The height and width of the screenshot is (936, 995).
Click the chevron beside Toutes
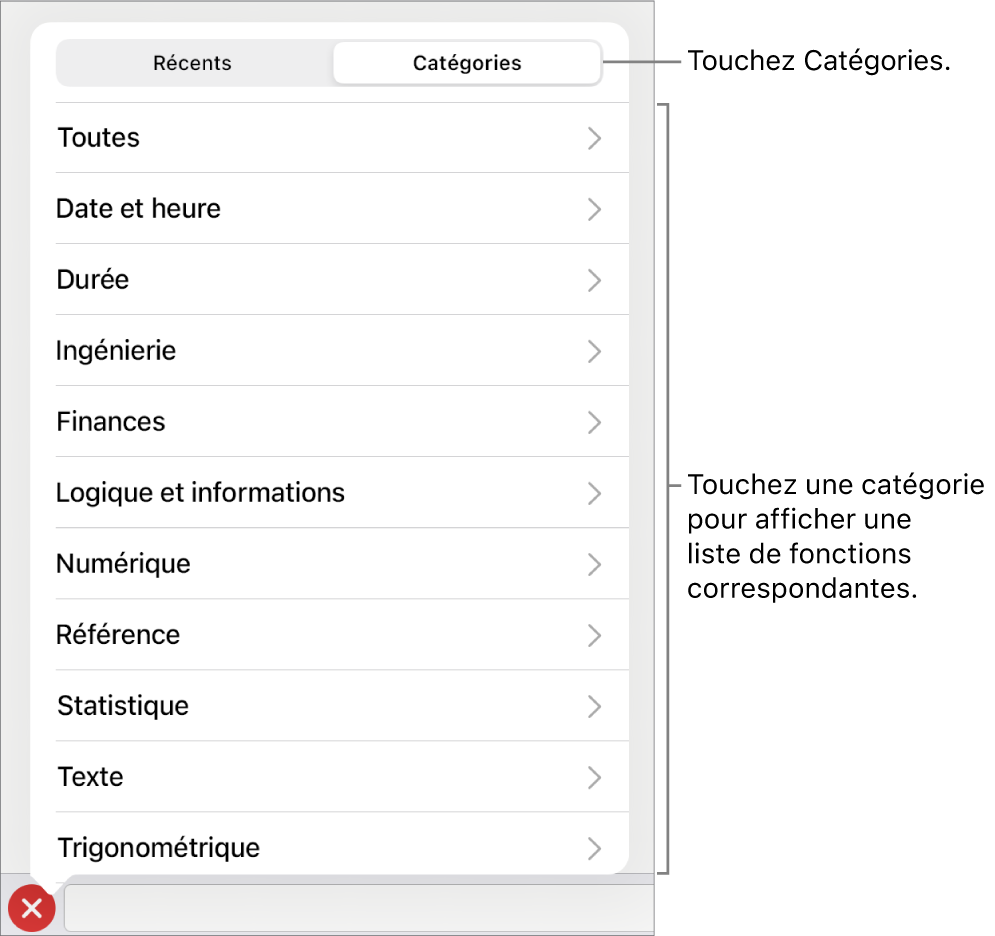[594, 138]
